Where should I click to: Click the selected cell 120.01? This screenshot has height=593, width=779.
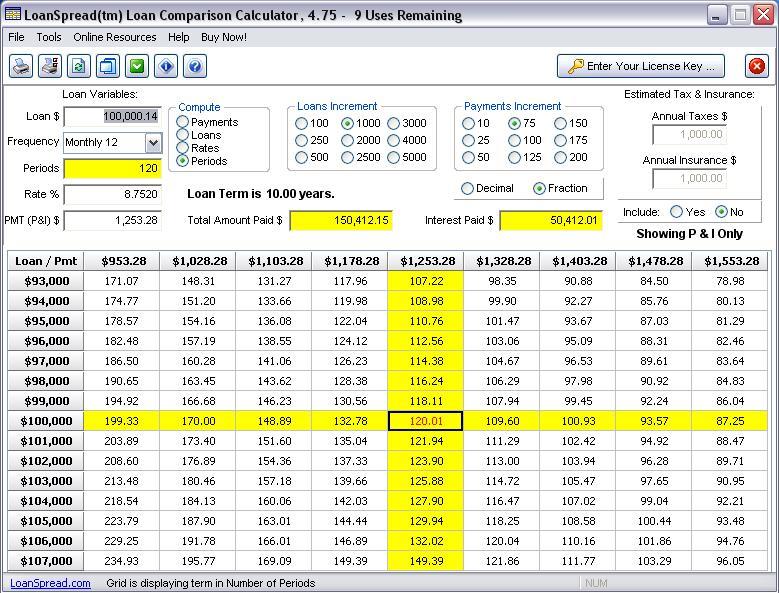pos(426,421)
